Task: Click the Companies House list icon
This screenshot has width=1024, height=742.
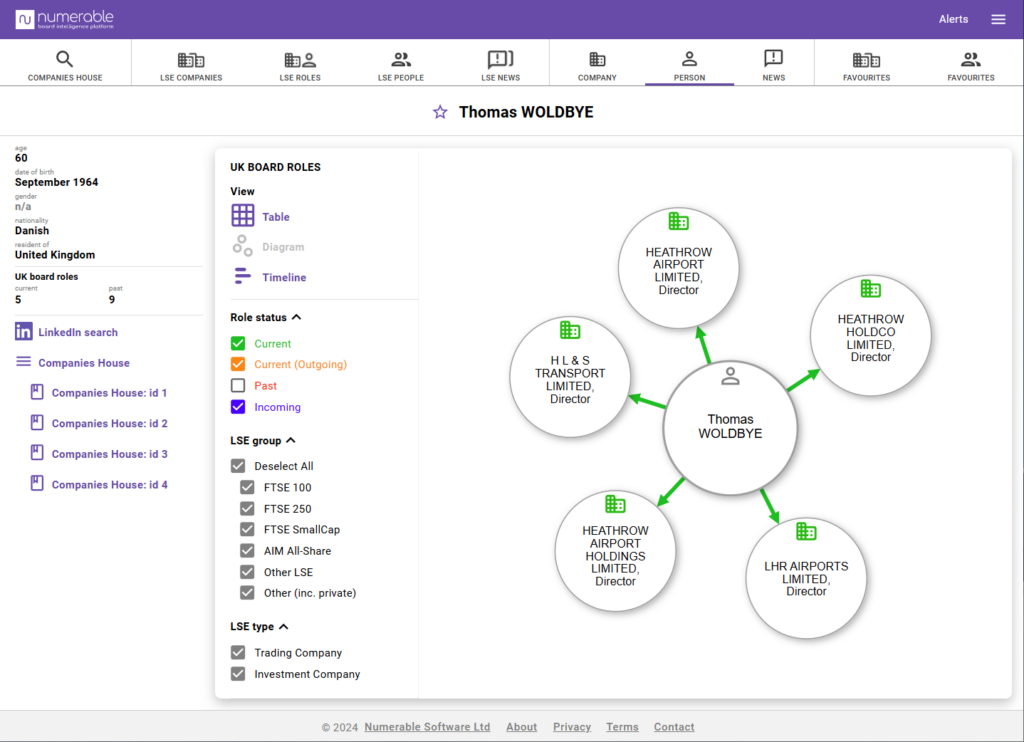Action: (24, 362)
